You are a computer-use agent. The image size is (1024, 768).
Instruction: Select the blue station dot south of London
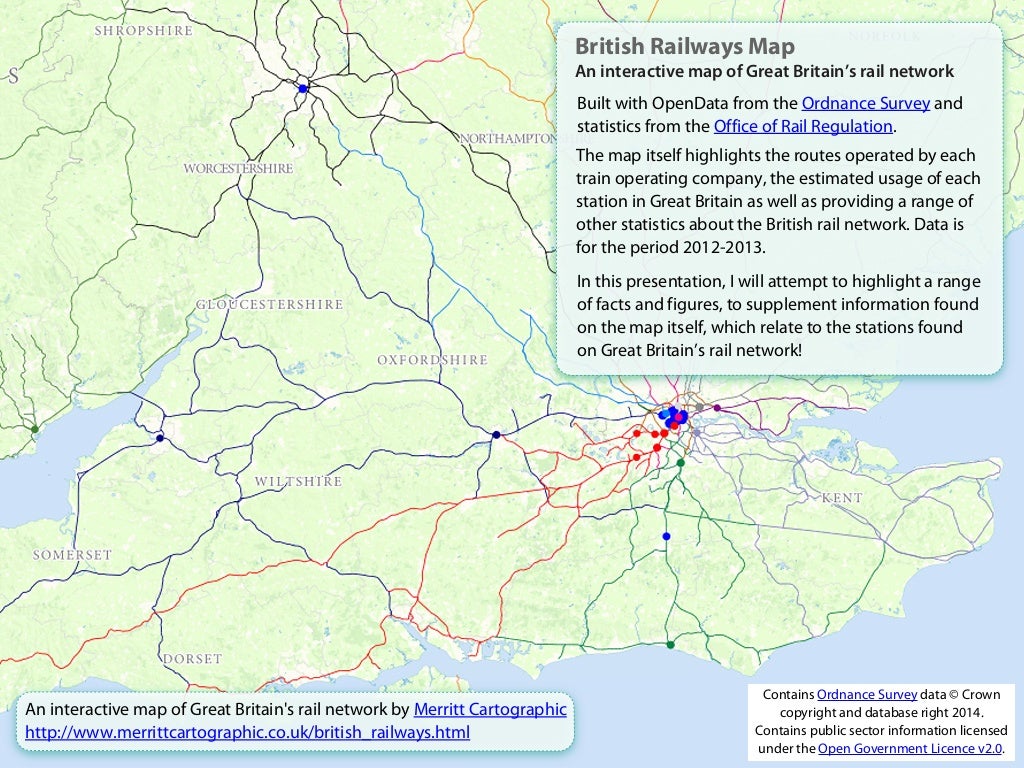pos(666,536)
